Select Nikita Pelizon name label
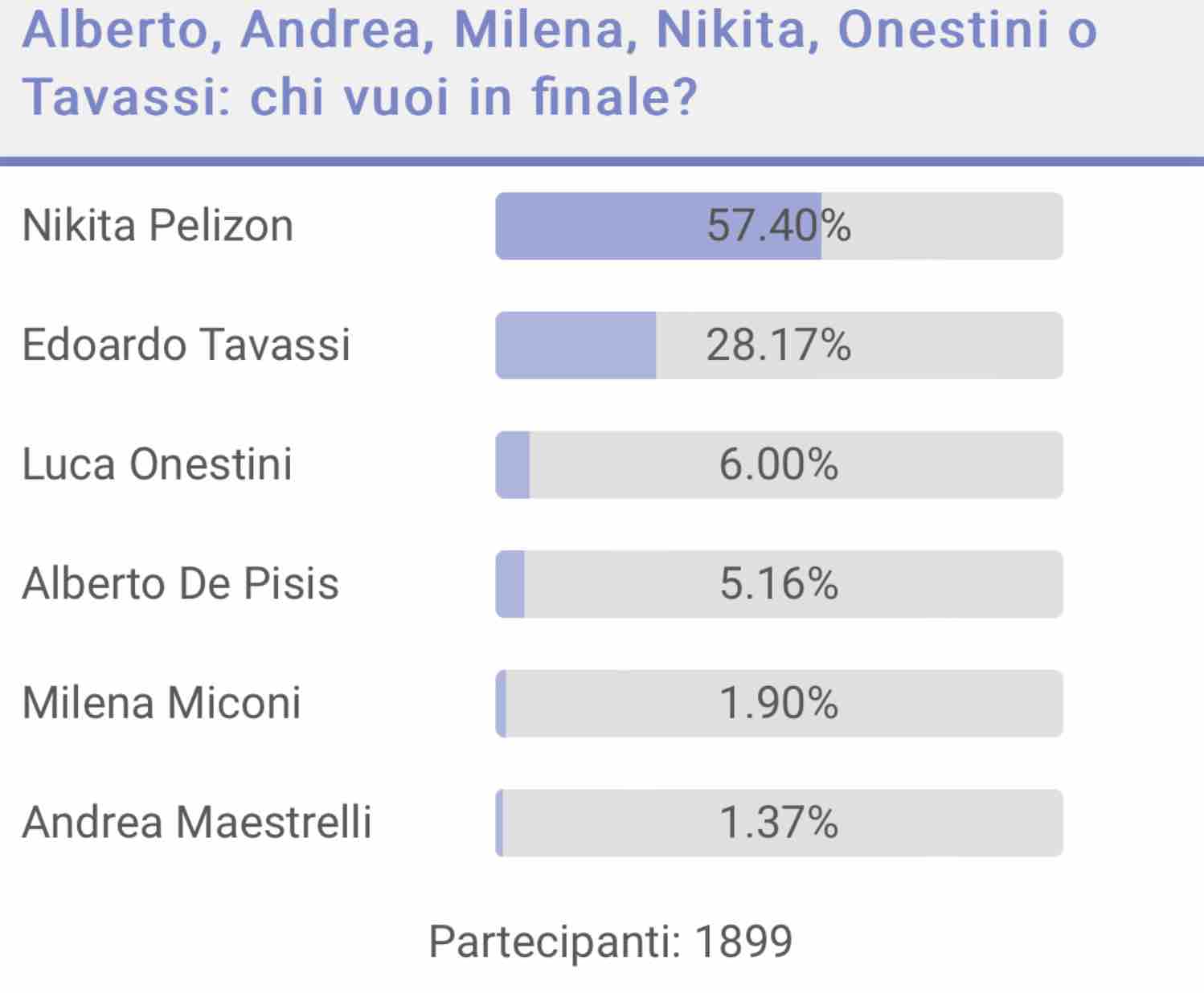This screenshot has width=1204, height=993. click(x=158, y=225)
